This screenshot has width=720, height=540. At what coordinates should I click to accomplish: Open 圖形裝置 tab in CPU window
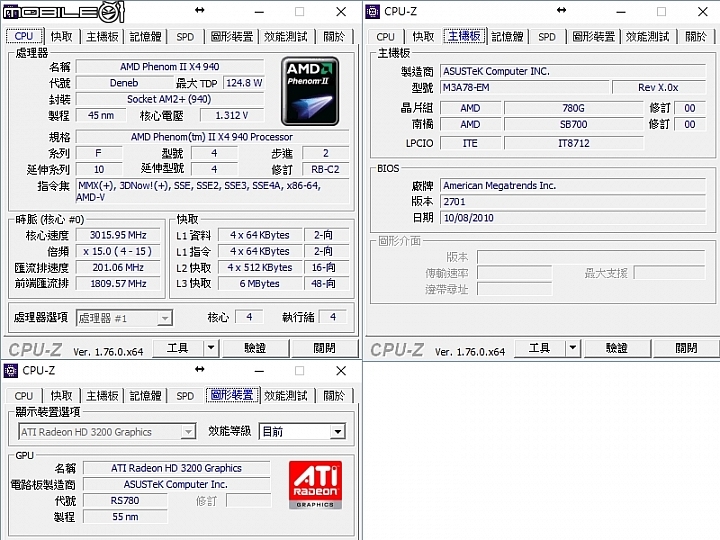[x=232, y=36]
